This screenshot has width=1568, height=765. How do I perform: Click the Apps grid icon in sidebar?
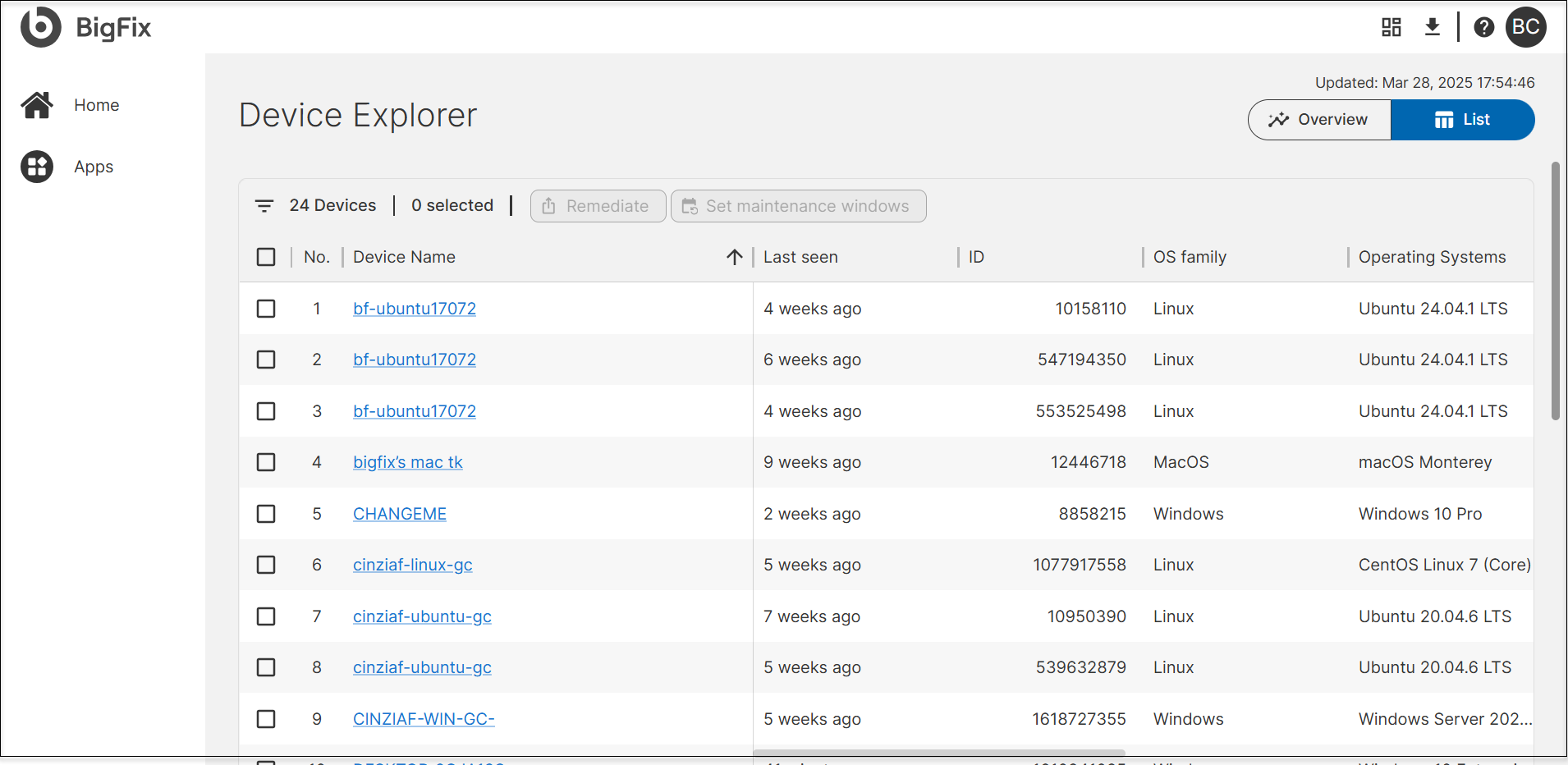click(x=37, y=167)
